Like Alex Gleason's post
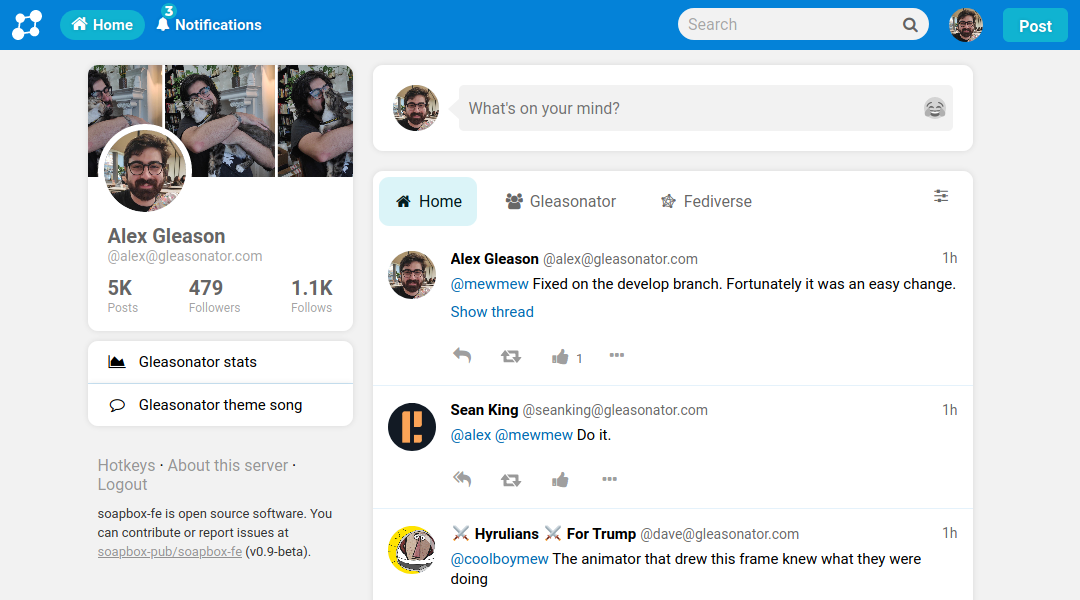The height and width of the screenshot is (600, 1080). 560,357
